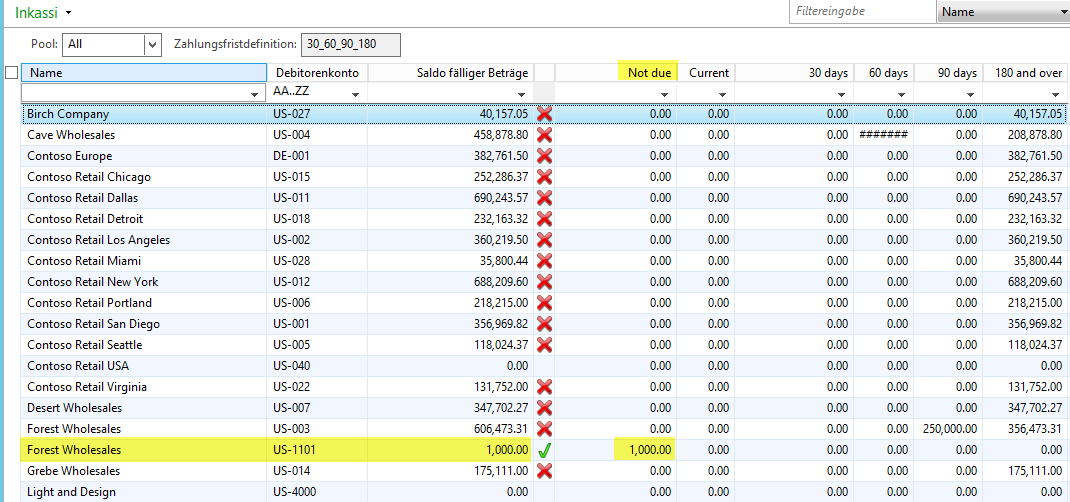This screenshot has width=1070, height=502.
Task: Click the 180 and over column header
Action: click(1026, 73)
